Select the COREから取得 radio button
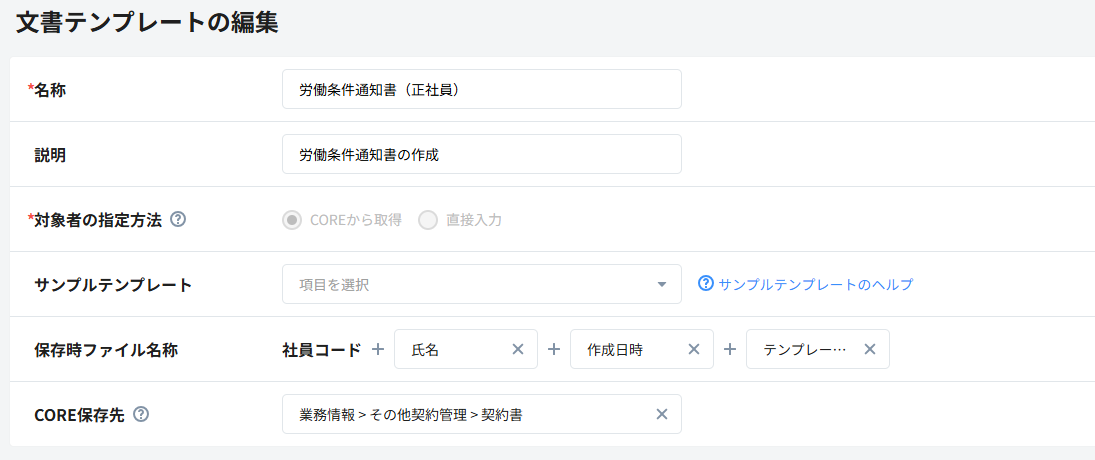Screen dimensions: 1095x460 292,220
